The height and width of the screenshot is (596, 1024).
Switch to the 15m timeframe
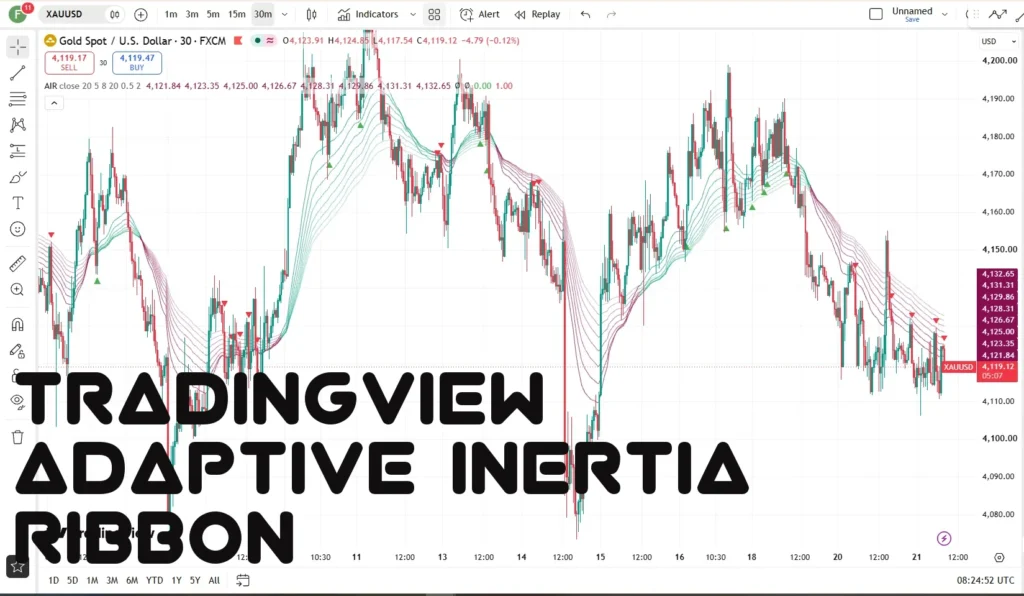coord(236,14)
